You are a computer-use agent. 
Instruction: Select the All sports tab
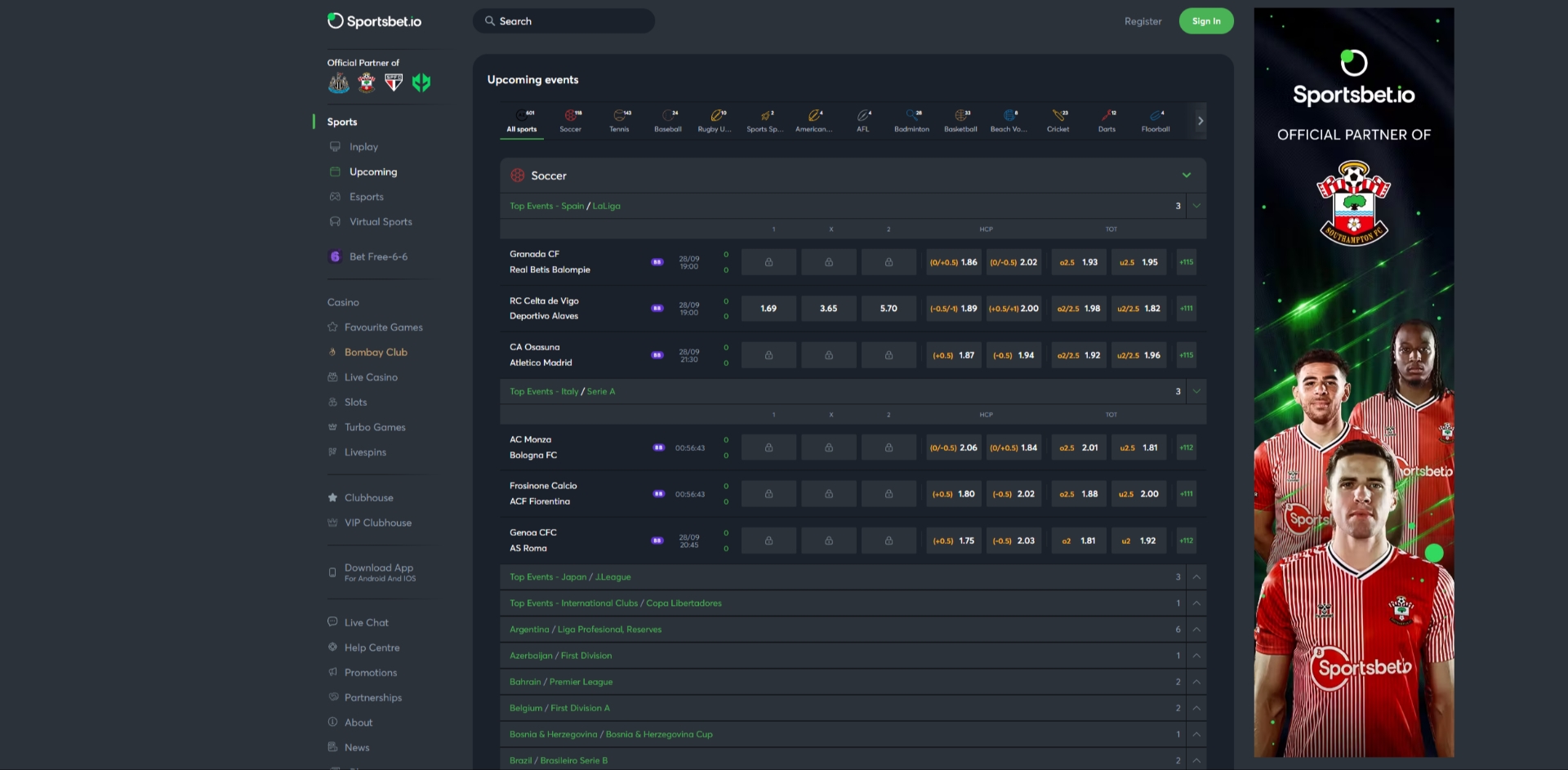coord(522,120)
